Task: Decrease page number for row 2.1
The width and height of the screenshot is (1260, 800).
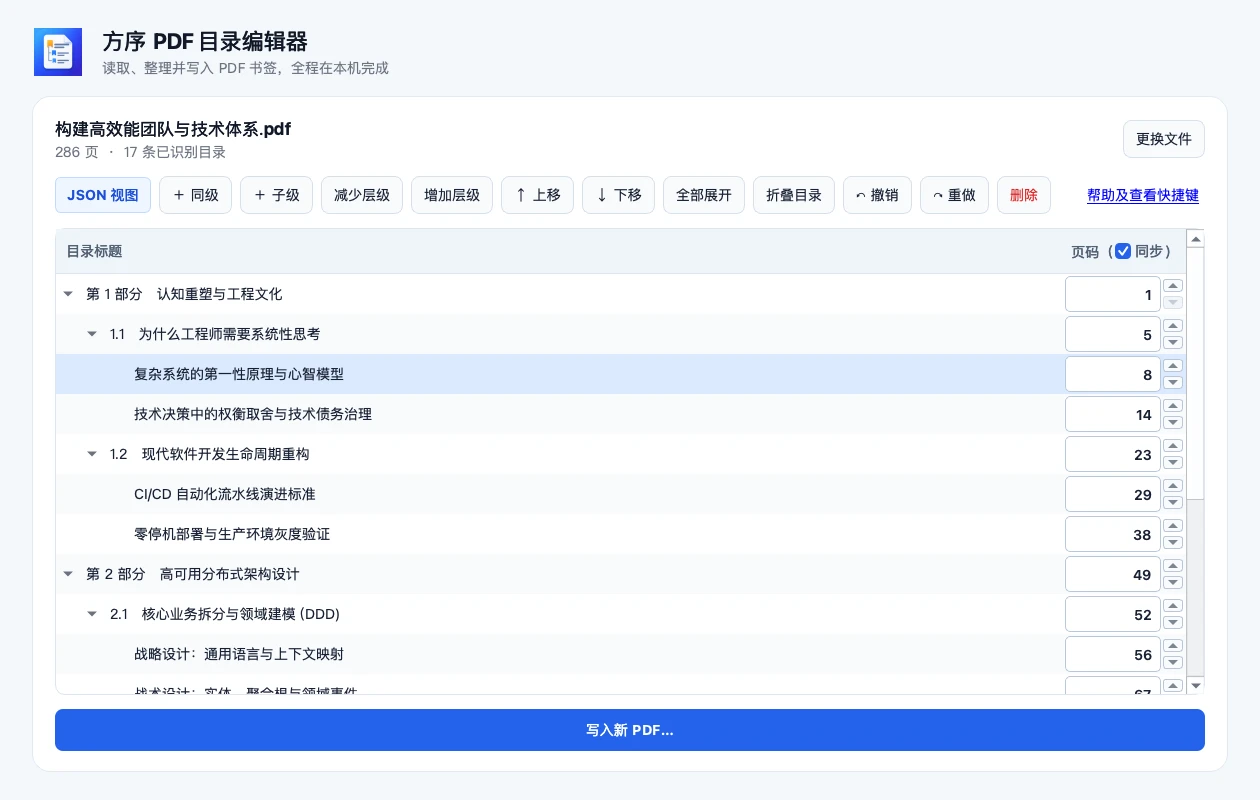Action: [x=1174, y=622]
